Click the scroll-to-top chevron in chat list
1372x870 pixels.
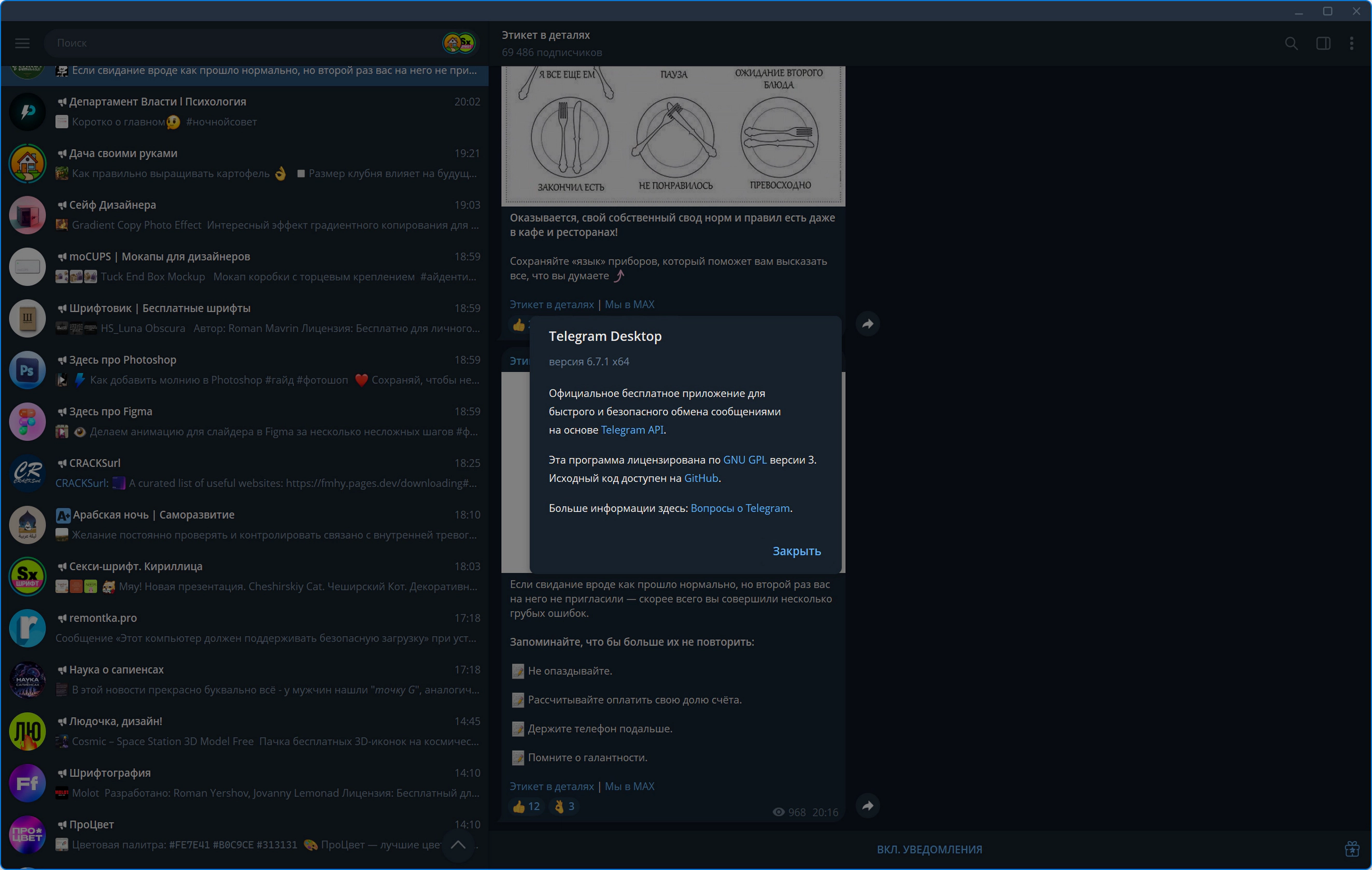click(458, 845)
